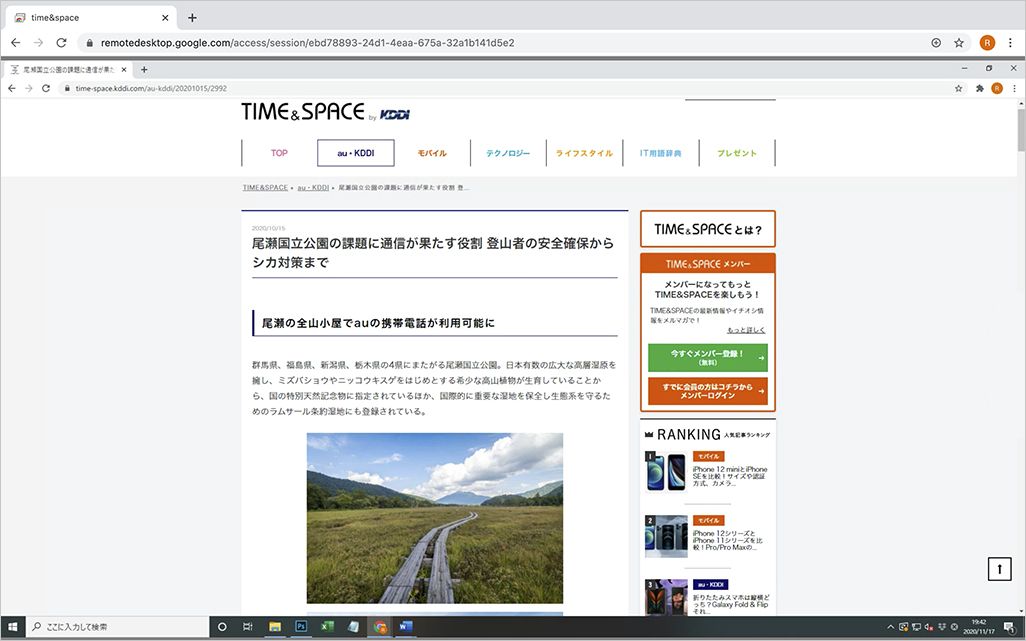Add new tab in remote Chrome
This screenshot has width=1026, height=641.
144,69
